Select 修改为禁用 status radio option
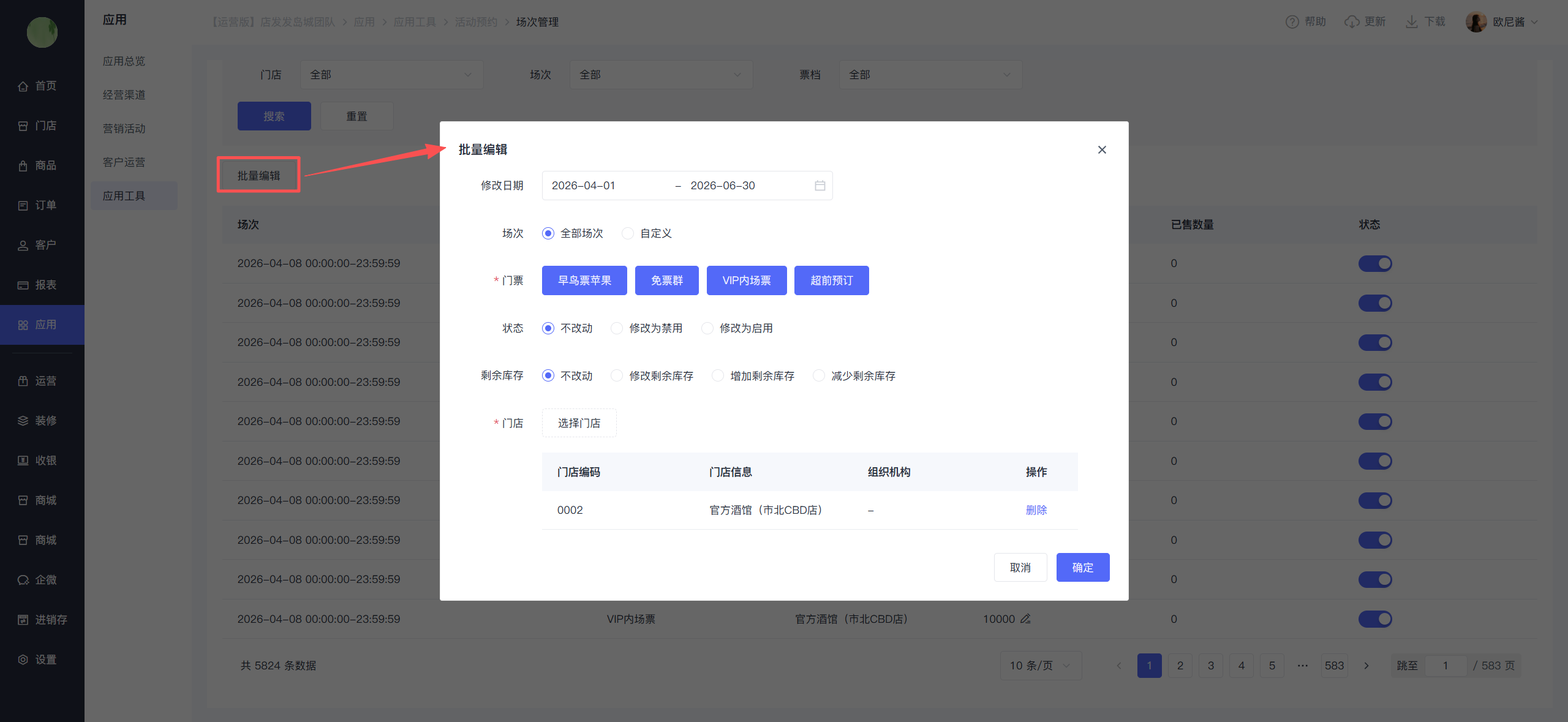The width and height of the screenshot is (1568, 722). pos(617,328)
